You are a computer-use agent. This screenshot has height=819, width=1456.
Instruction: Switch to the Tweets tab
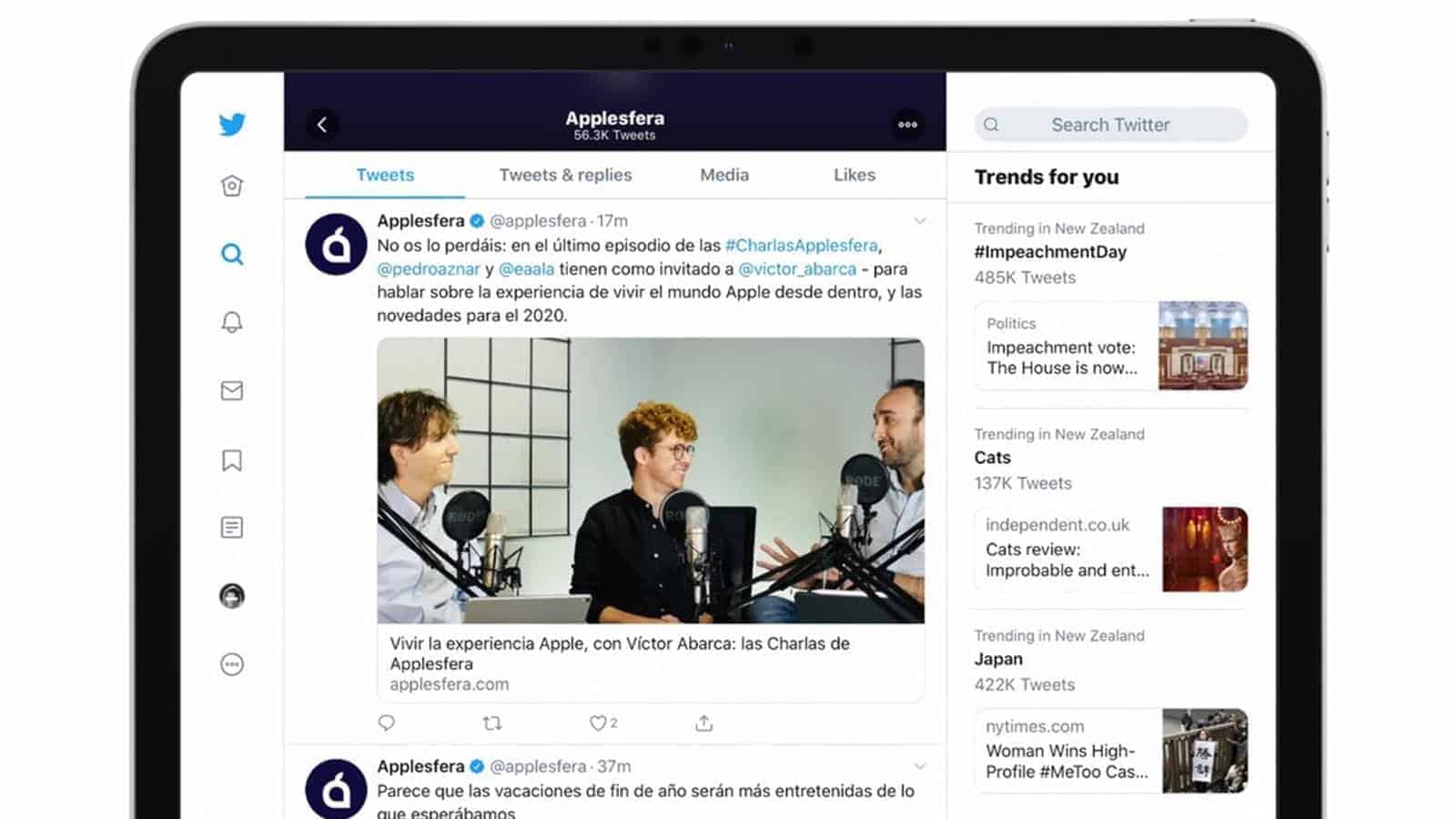[x=385, y=175]
